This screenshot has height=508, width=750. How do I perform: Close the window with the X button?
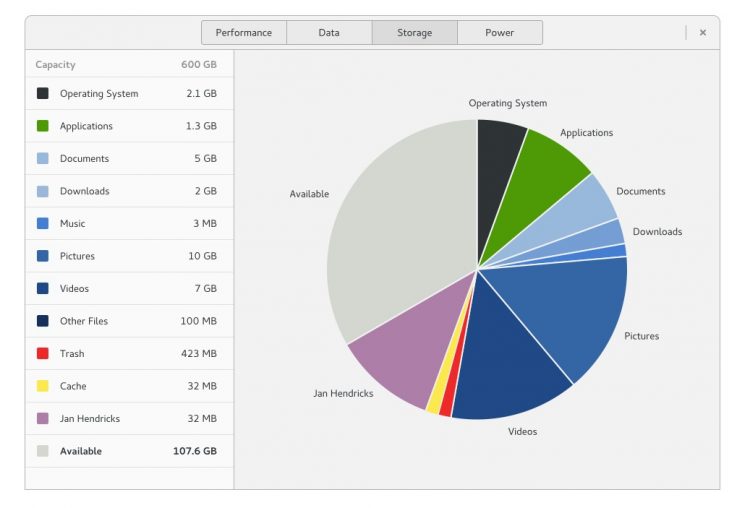pyautogui.click(x=703, y=33)
